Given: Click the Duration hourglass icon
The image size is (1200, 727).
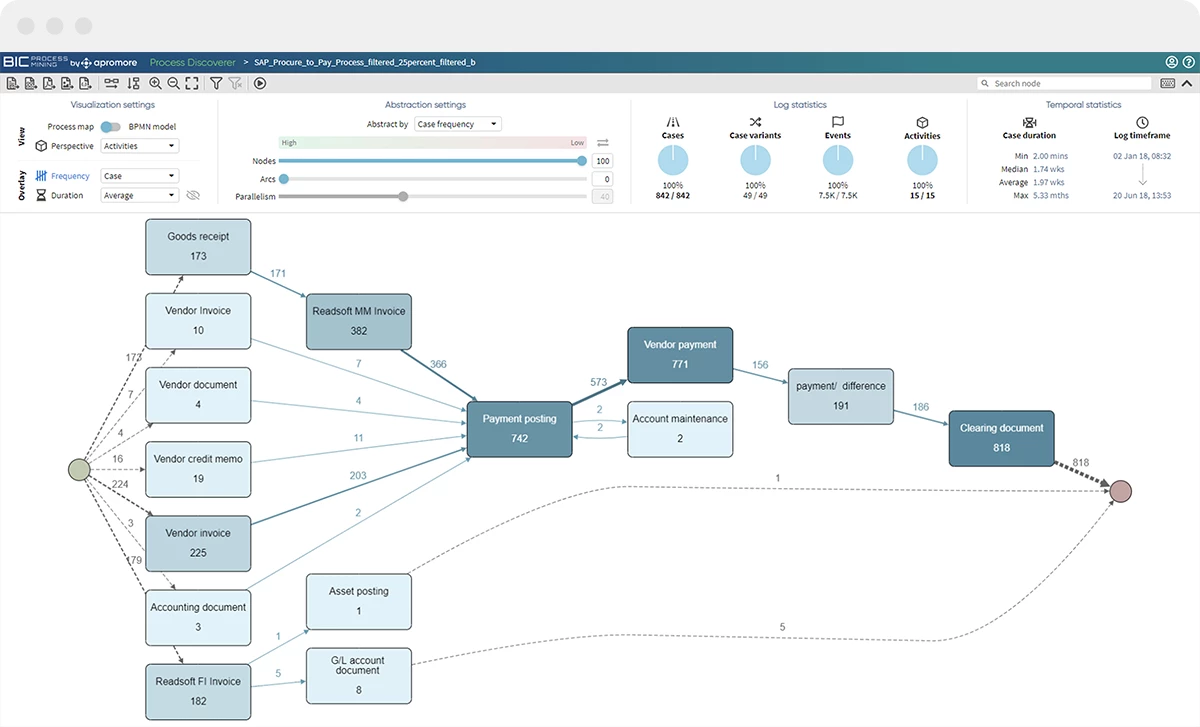Looking at the screenshot, I should pyautogui.click(x=41, y=195).
